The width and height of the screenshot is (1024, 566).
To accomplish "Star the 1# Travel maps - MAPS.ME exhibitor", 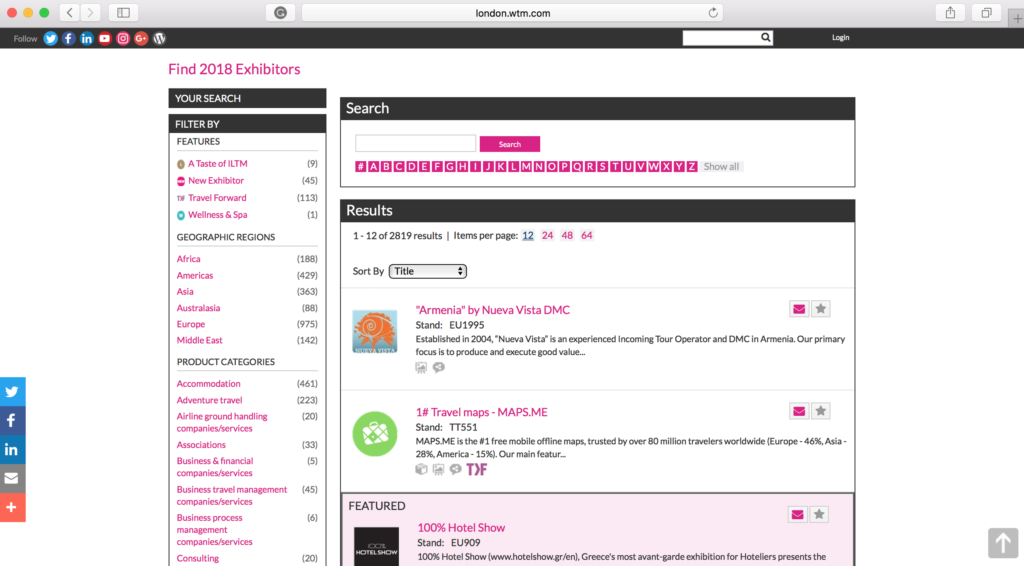I will tap(821, 411).
